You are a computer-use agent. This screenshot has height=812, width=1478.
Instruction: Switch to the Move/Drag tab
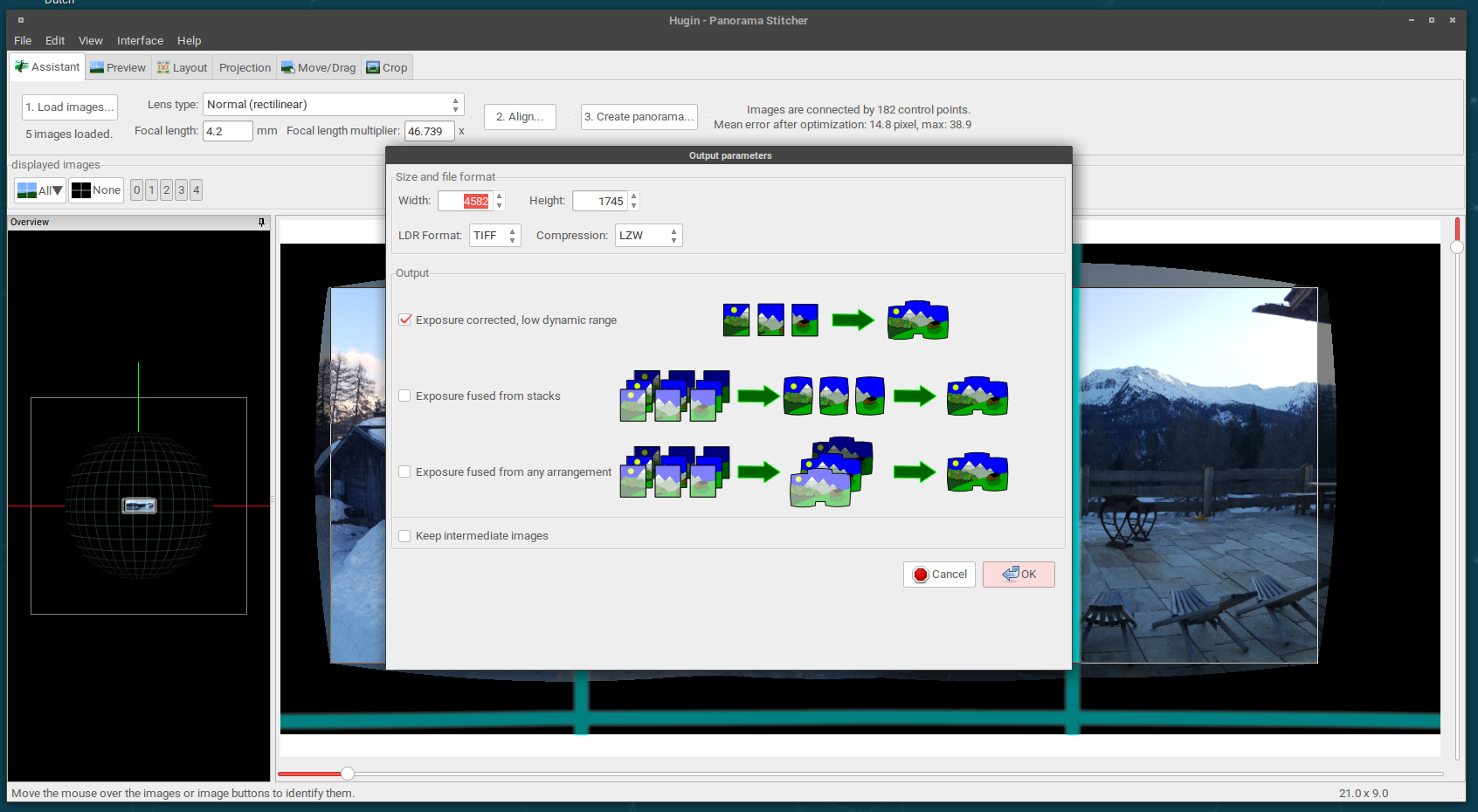tap(319, 68)
